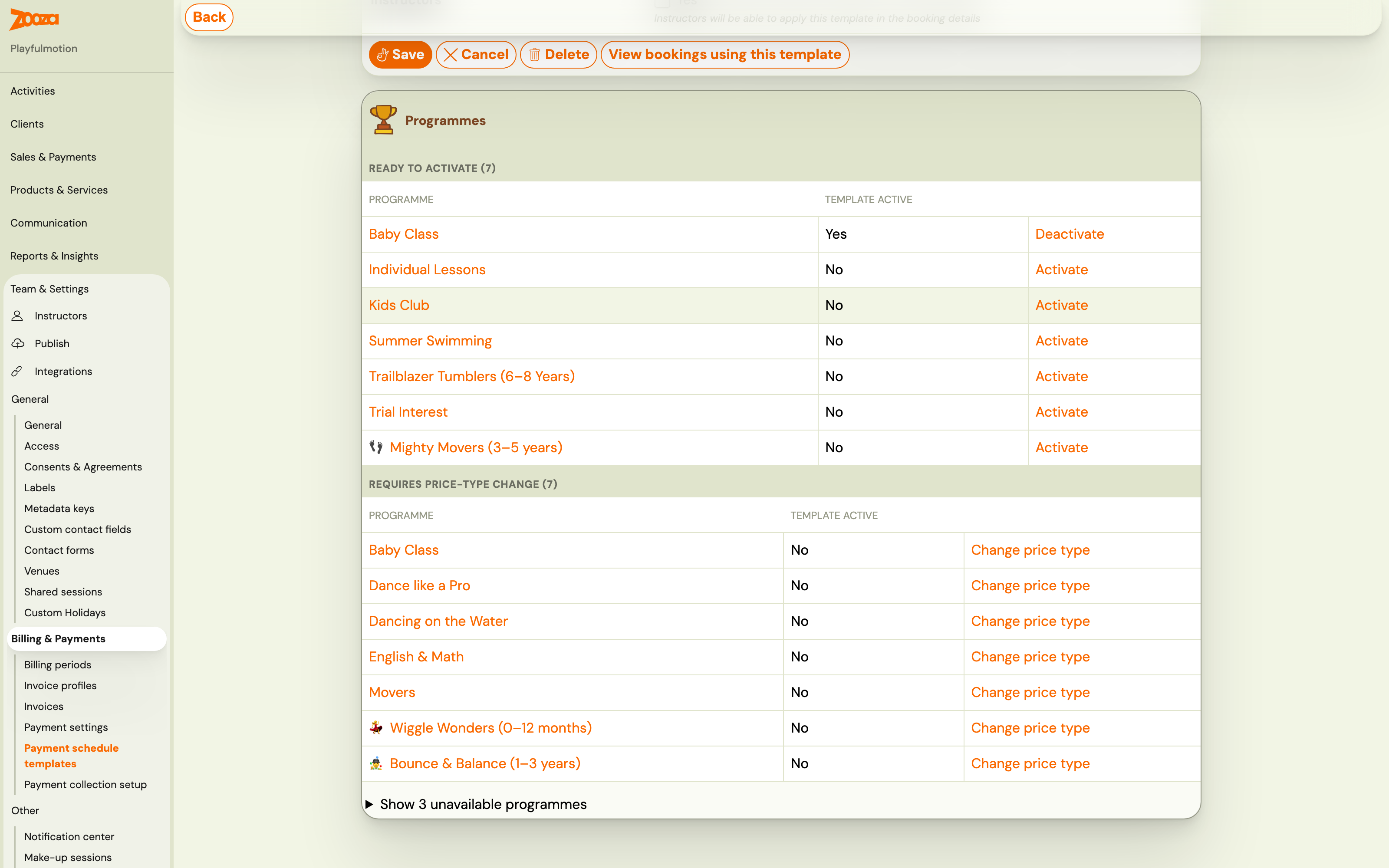Open Reports & Insights menu
1389x868 pixels.
(x=55, y=256)
